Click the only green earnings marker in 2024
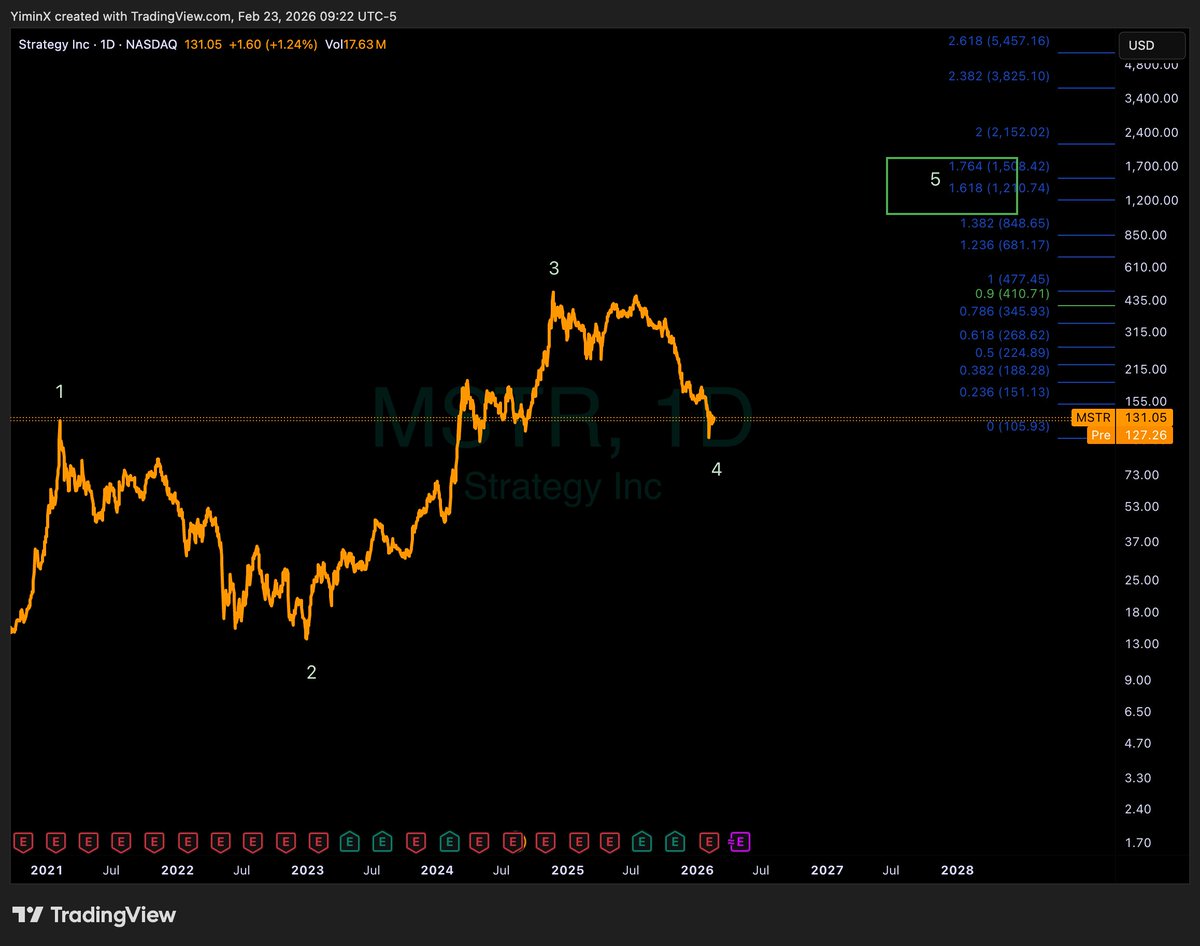Image resolution: width=1200 pixels, height=946 pixels. pos(448,842)
